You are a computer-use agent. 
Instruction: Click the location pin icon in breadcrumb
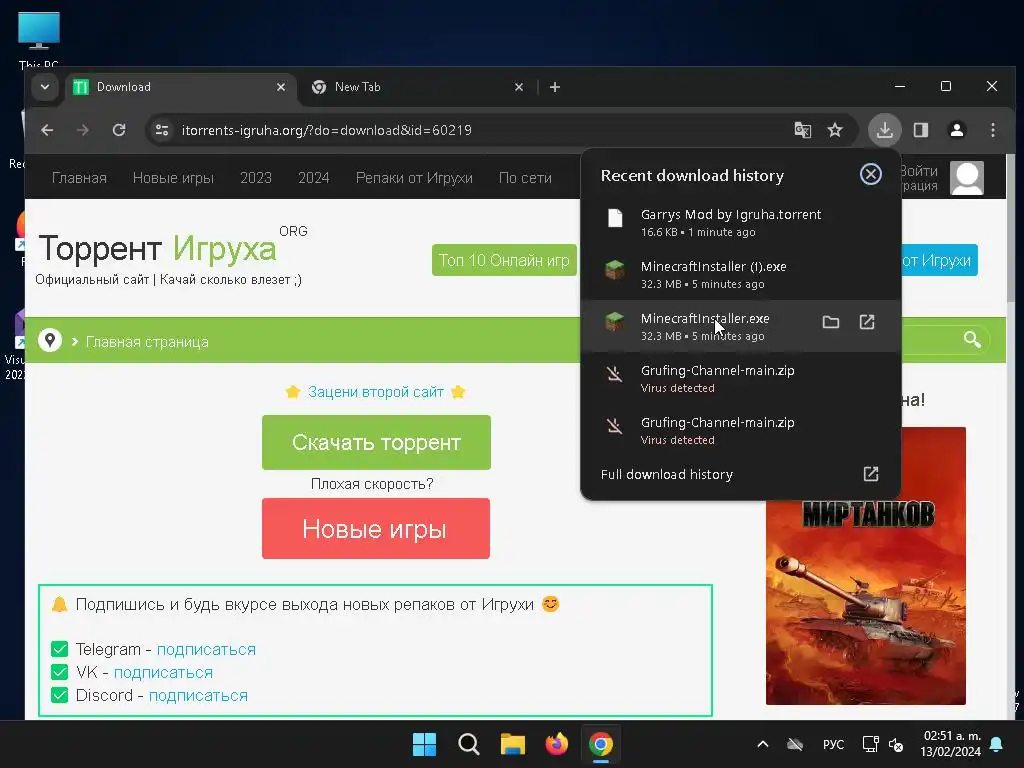pyautogui.click(x=50, y=340)
